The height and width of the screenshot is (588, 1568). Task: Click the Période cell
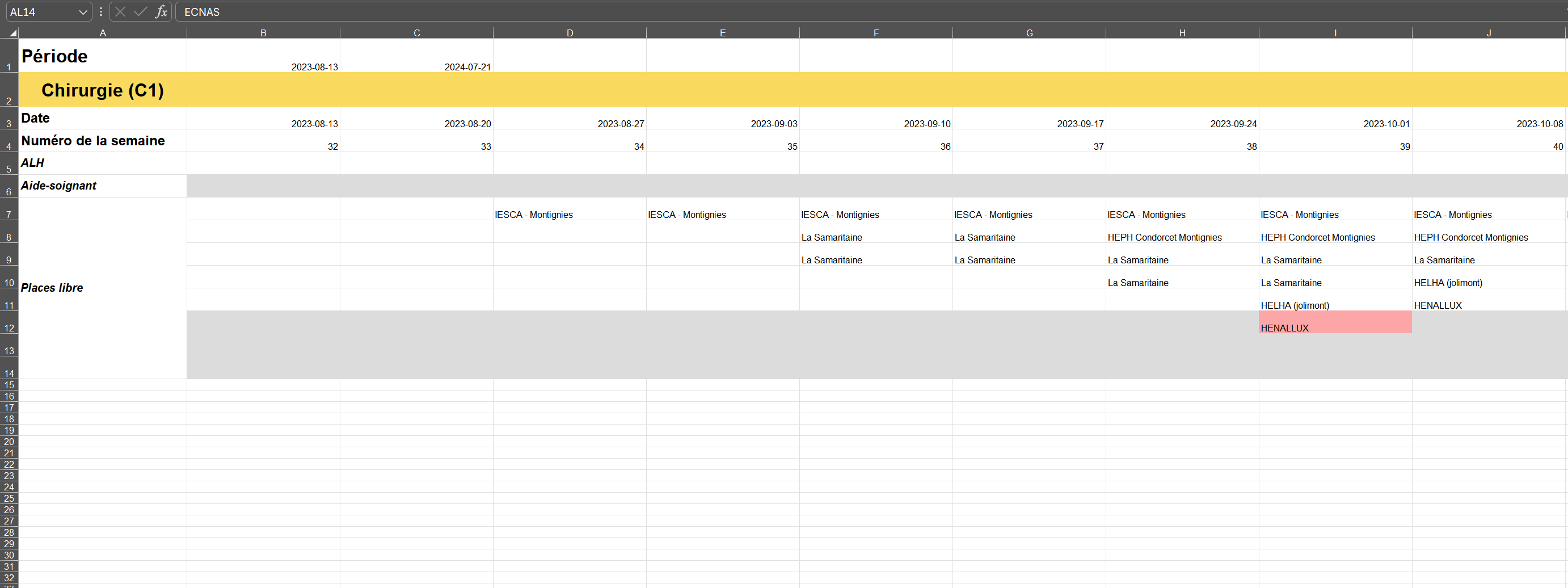click(x=103, y=56)
